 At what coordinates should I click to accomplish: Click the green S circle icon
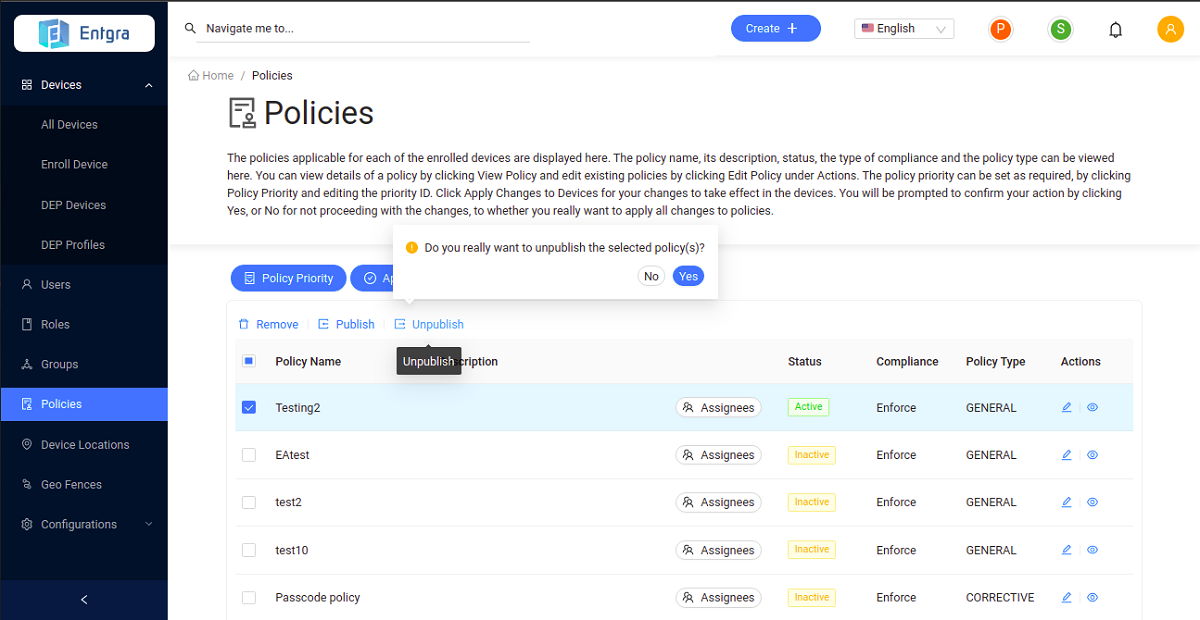(x=1060, y=30)
